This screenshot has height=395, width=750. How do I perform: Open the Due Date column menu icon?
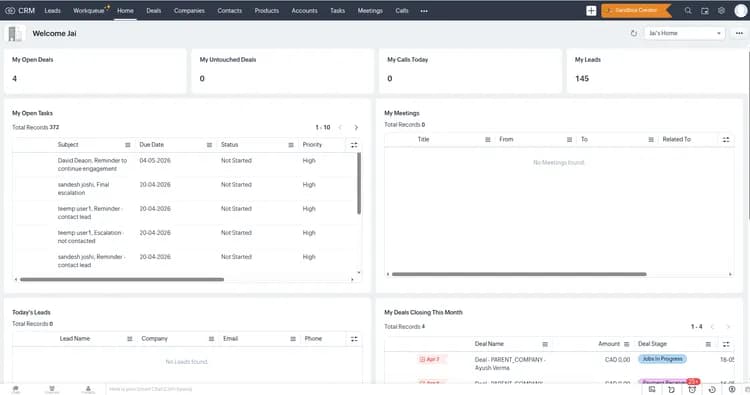210,145
